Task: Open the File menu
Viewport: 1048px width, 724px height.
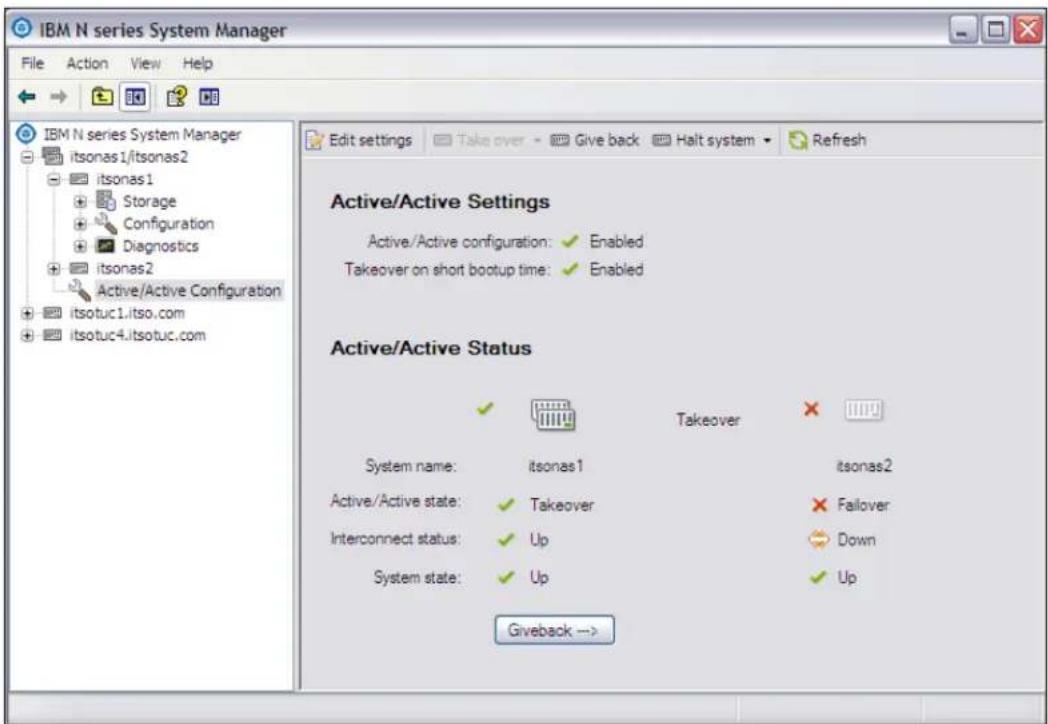Action: click(x=33, y=64)
